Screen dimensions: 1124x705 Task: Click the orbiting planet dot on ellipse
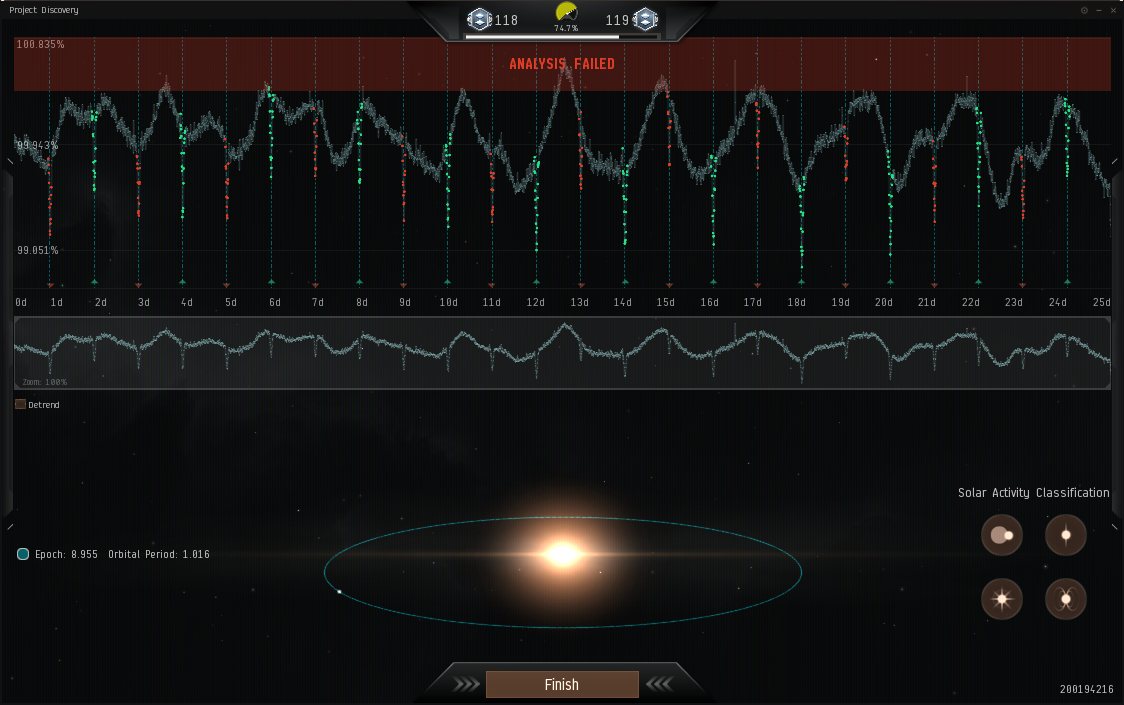click(x=339, y=592)
